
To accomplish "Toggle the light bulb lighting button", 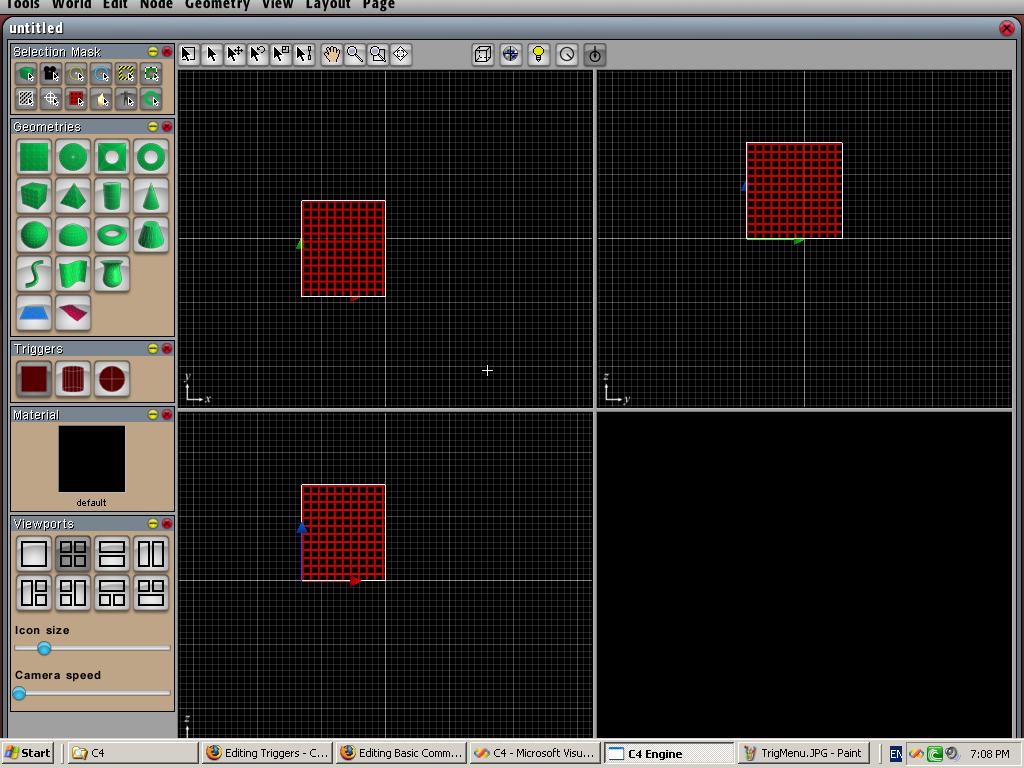I will (x=538, y=54).
